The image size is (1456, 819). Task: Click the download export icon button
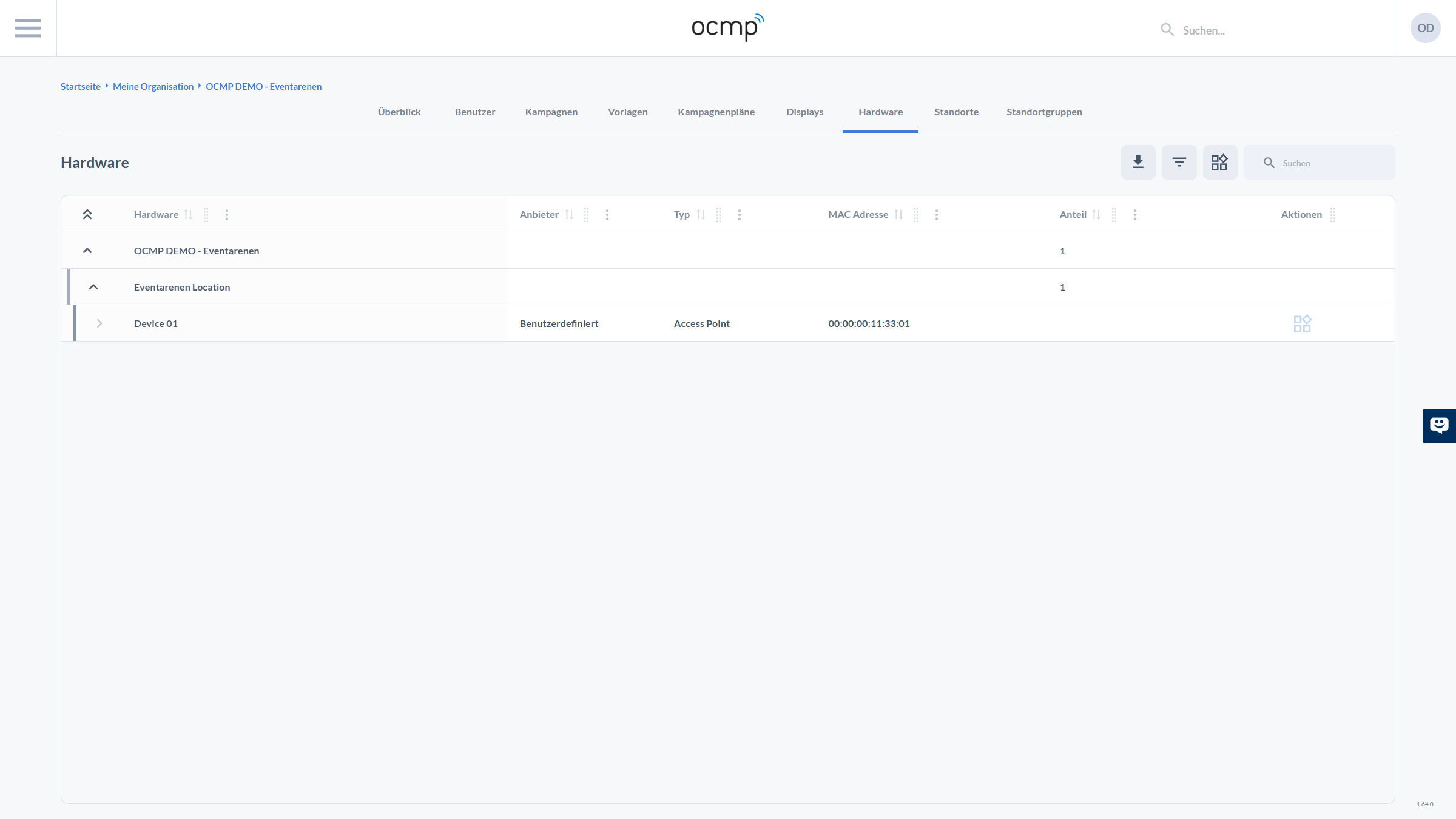1138,162
